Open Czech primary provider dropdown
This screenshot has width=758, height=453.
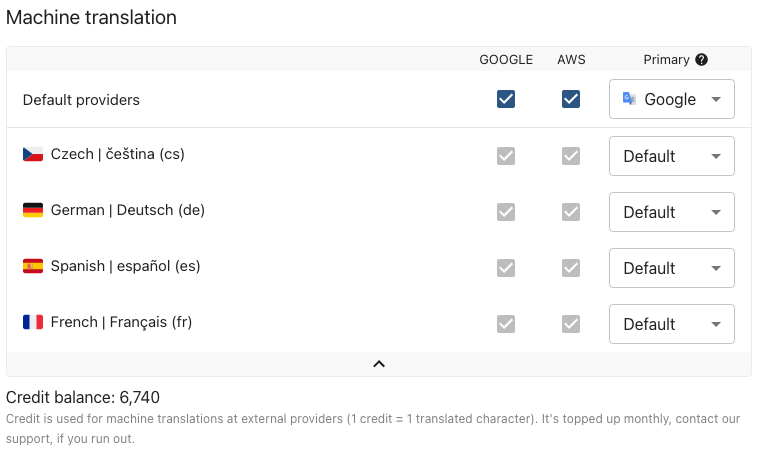click(x=672, y=156)
